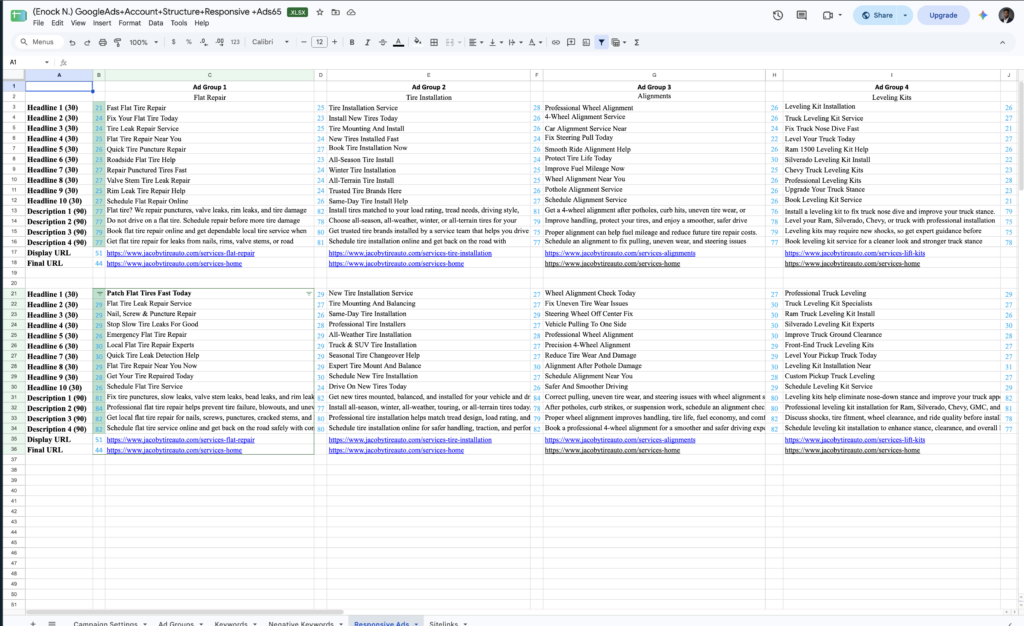Screen dimensions: 1024x626
Task: Open the text color picker
Action: [x=398, y=42]
